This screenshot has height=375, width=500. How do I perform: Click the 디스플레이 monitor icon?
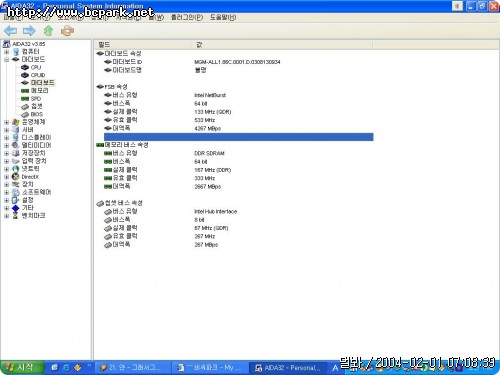16,137
